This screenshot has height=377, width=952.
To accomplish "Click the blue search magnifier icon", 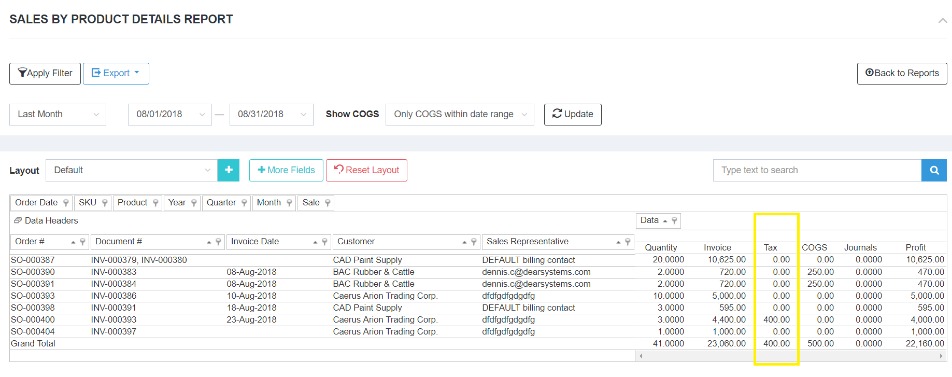I will [934, 170].
